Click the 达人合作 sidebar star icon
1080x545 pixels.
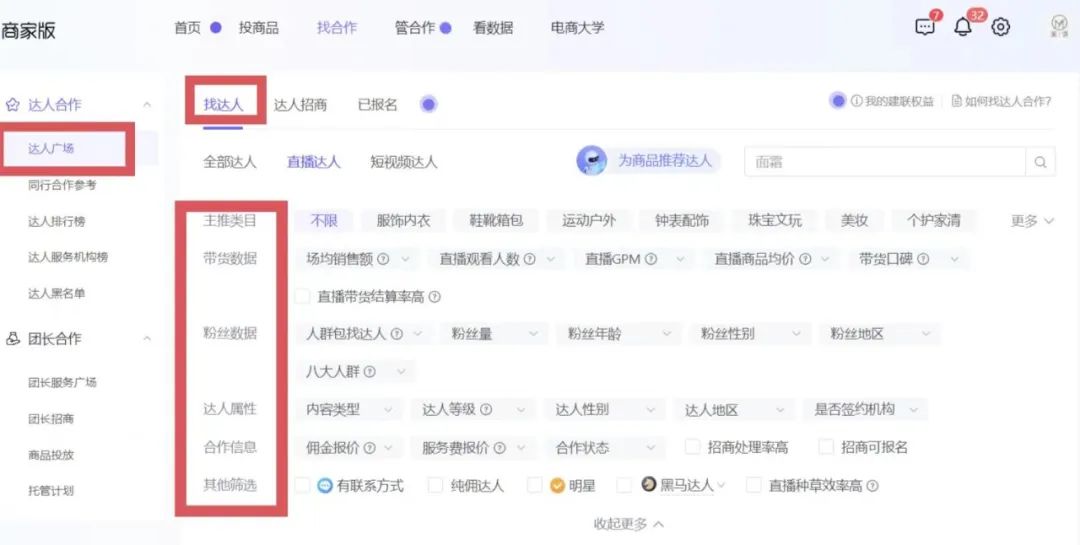click(12, 105)
